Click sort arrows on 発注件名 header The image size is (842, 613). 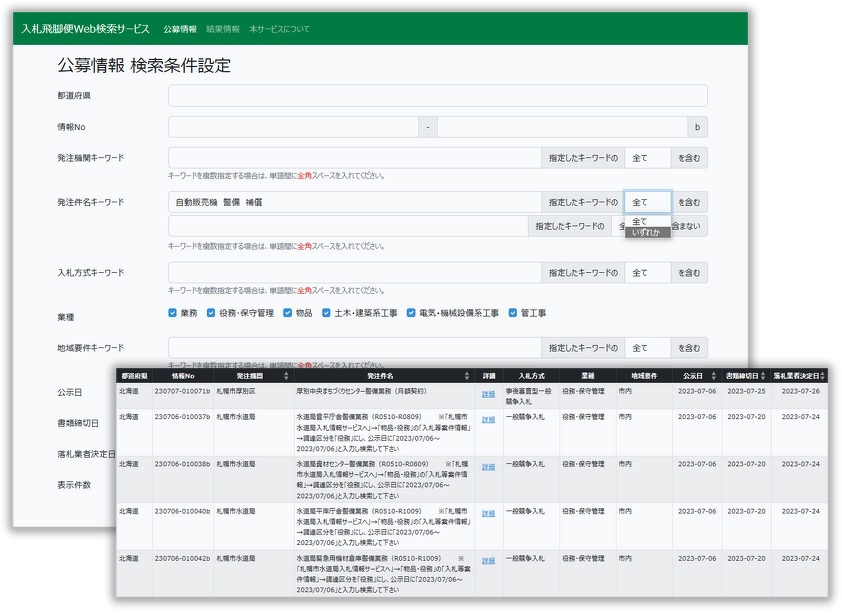tap(467, 376)
